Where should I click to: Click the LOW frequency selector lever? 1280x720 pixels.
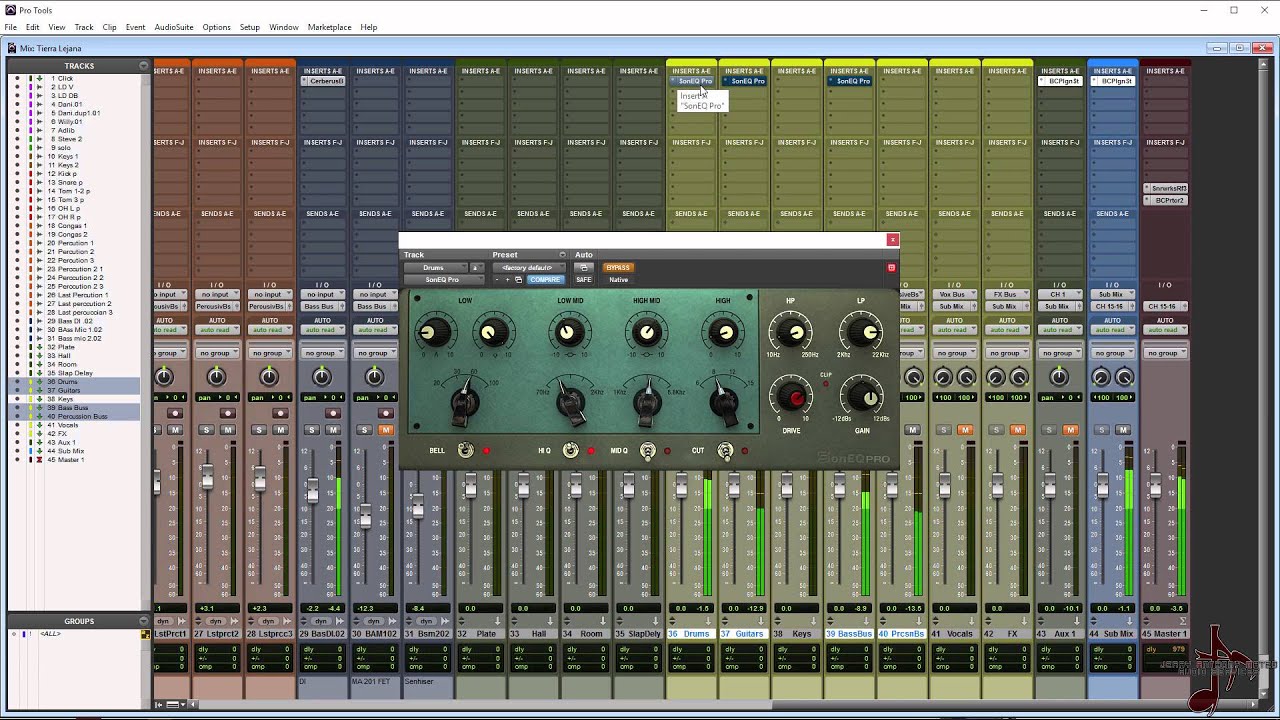(x=463, y=400)
